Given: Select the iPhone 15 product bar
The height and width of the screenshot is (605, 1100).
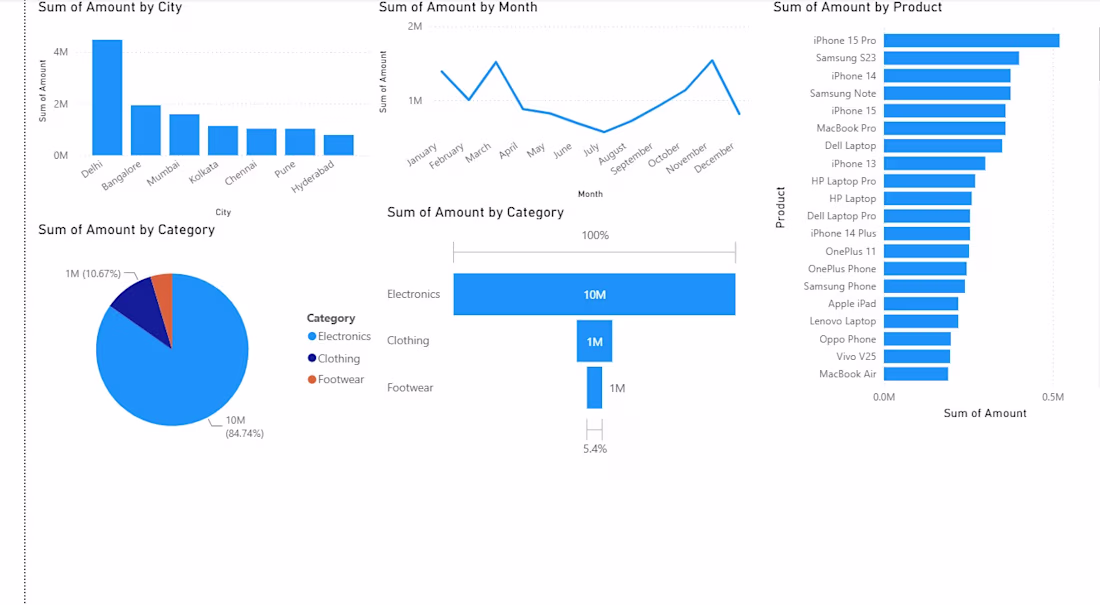Looking at the screenshot, I should (x=944, y=111).
